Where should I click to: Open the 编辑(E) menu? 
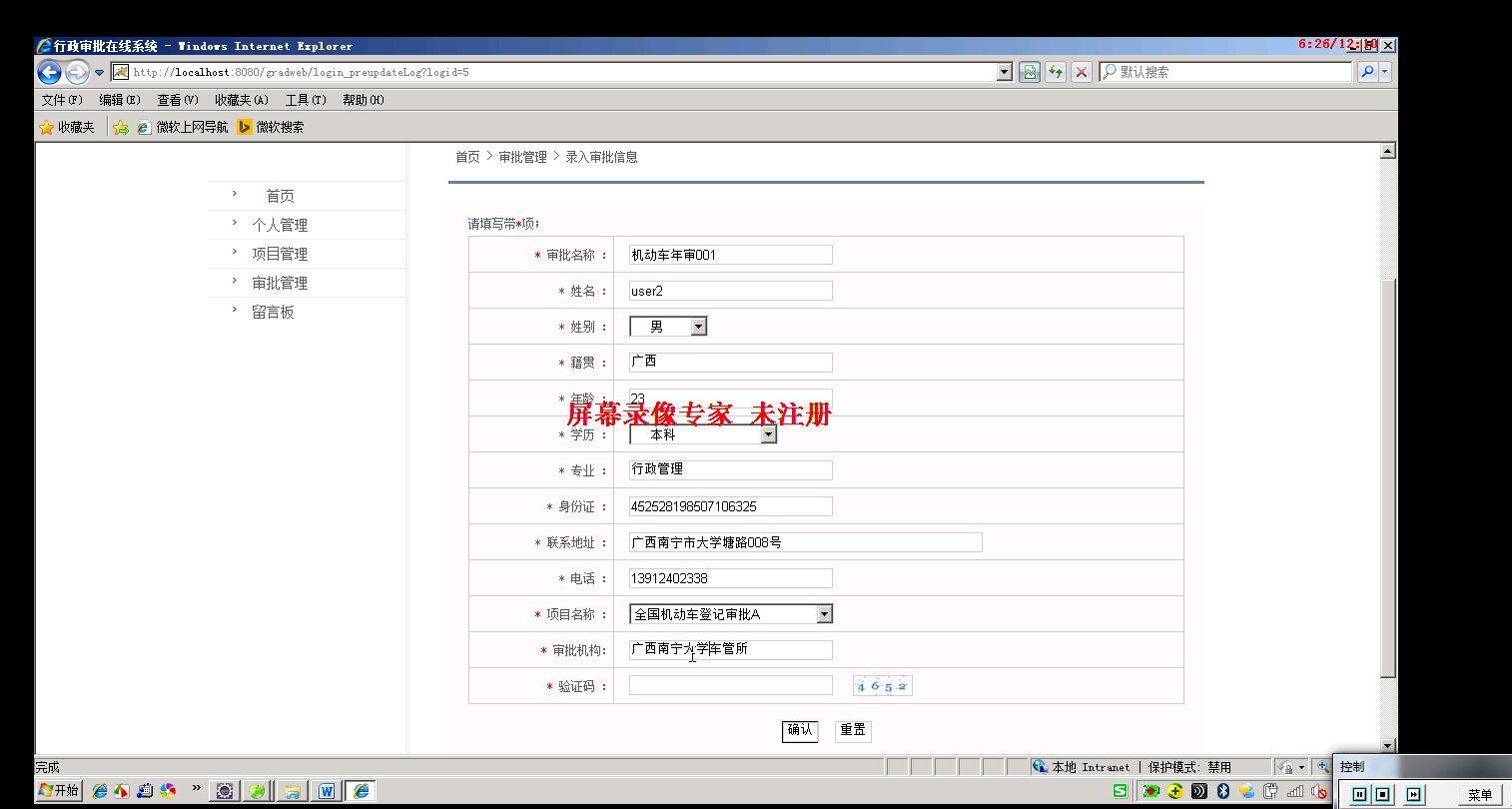[119, 100]
